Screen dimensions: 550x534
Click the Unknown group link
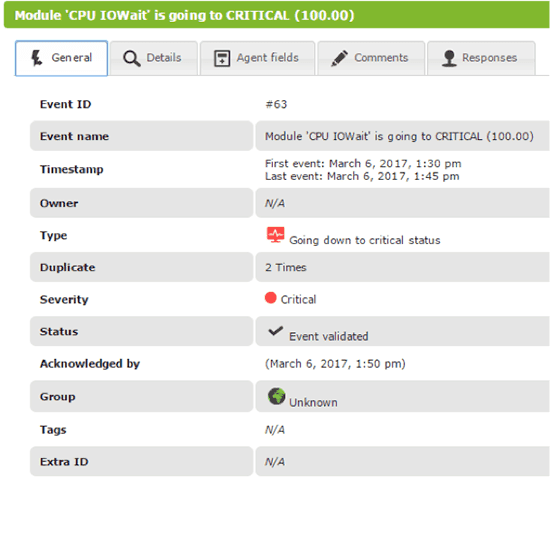[313, 402]
